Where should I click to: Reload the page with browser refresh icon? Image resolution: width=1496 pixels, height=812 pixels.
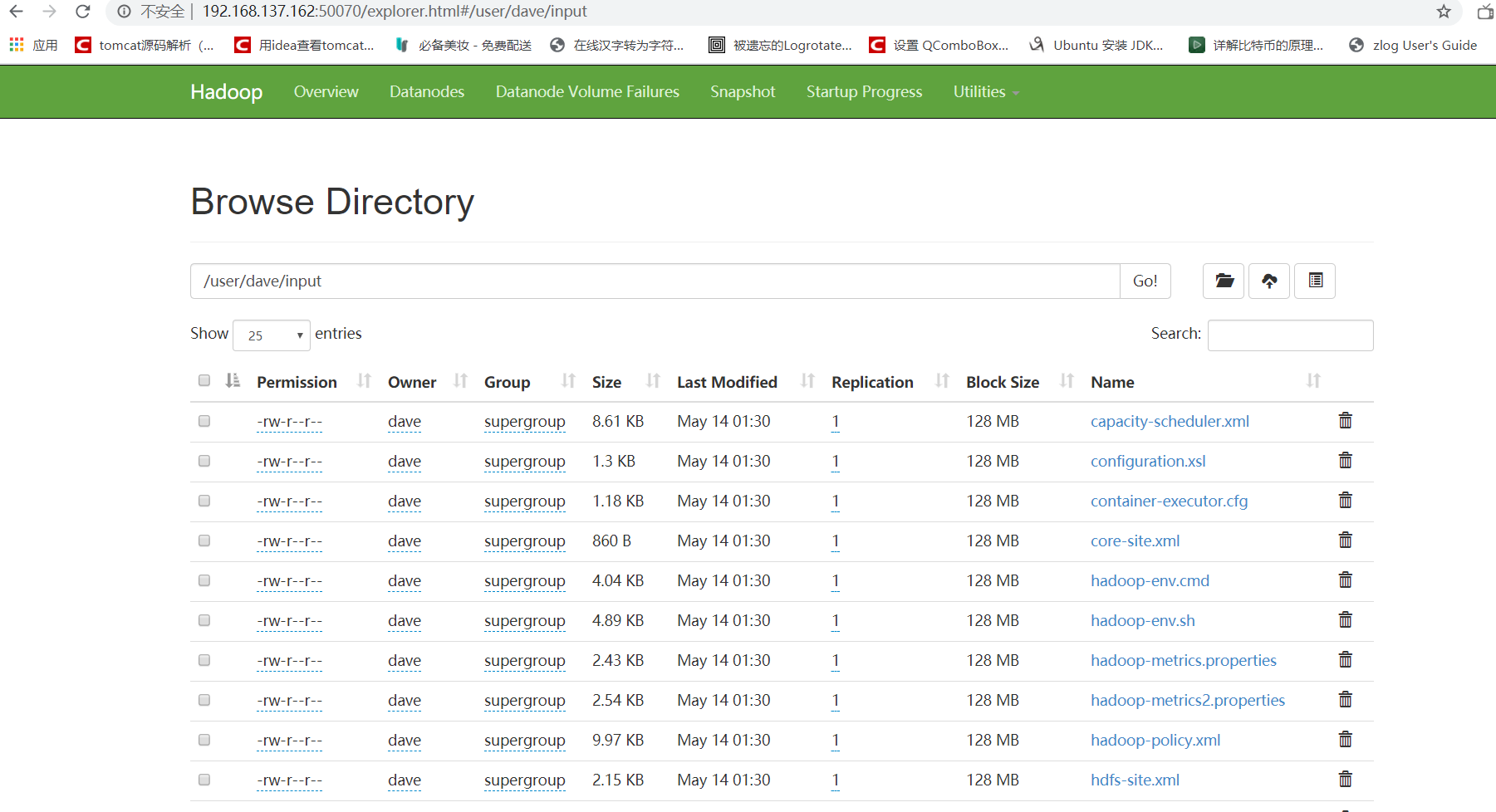click(82, 12)
